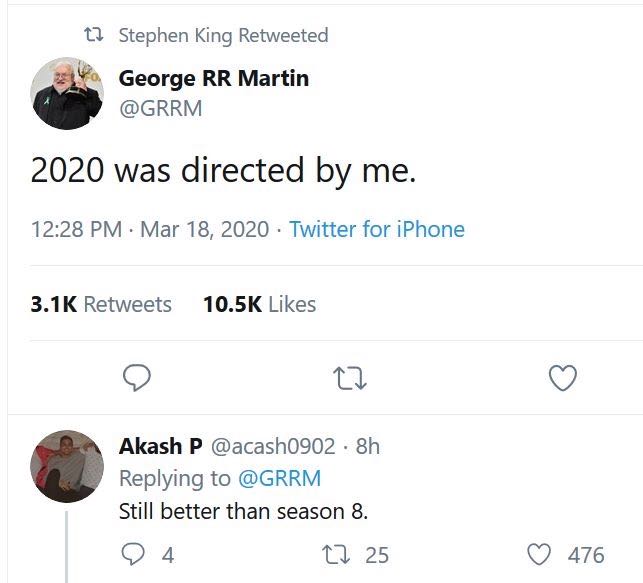Click the retweet icon beside Stephen King Retweeted
The image size is (643, 583).
coord(95,35)
